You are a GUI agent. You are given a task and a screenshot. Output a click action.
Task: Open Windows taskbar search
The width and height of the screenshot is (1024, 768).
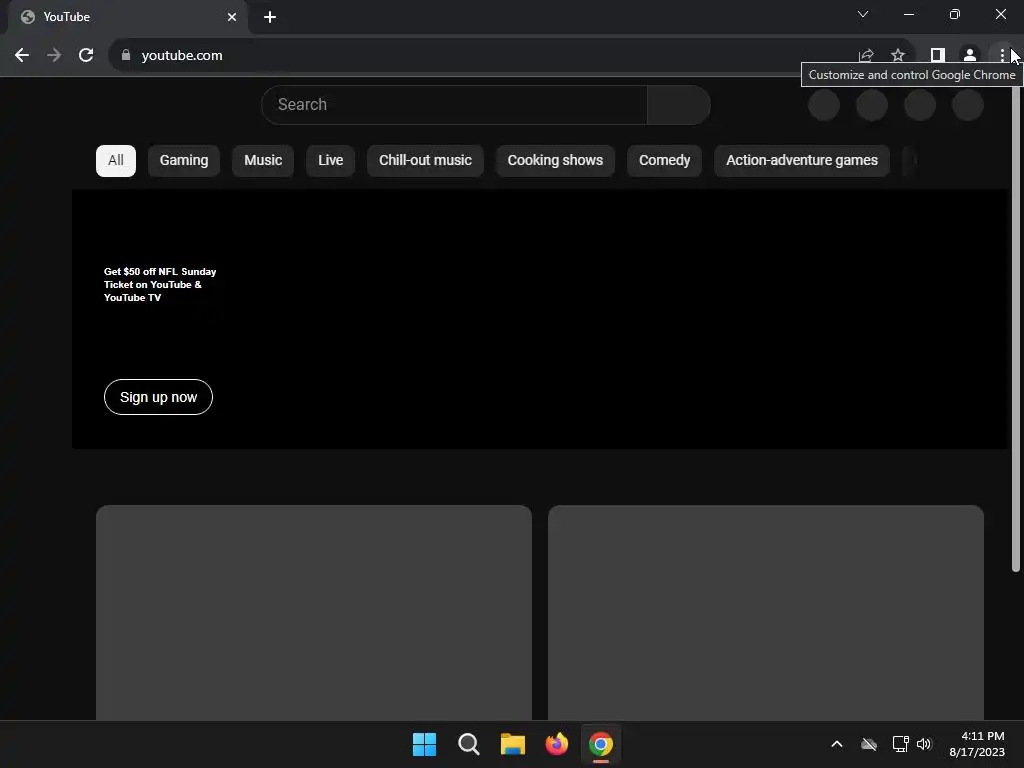[x=469, y=744]
